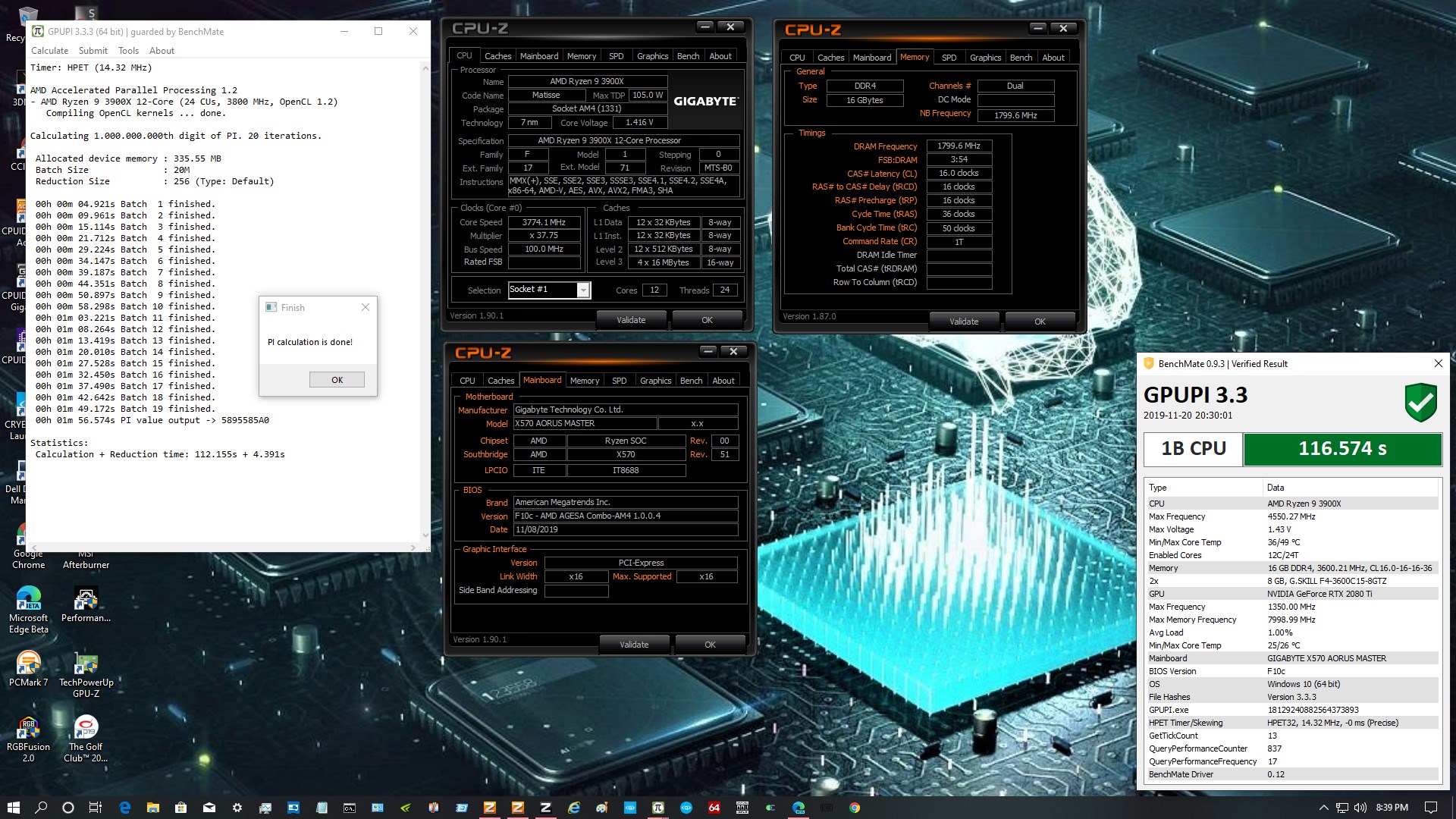Click OK in the Finish dialog

coord(337,380)
